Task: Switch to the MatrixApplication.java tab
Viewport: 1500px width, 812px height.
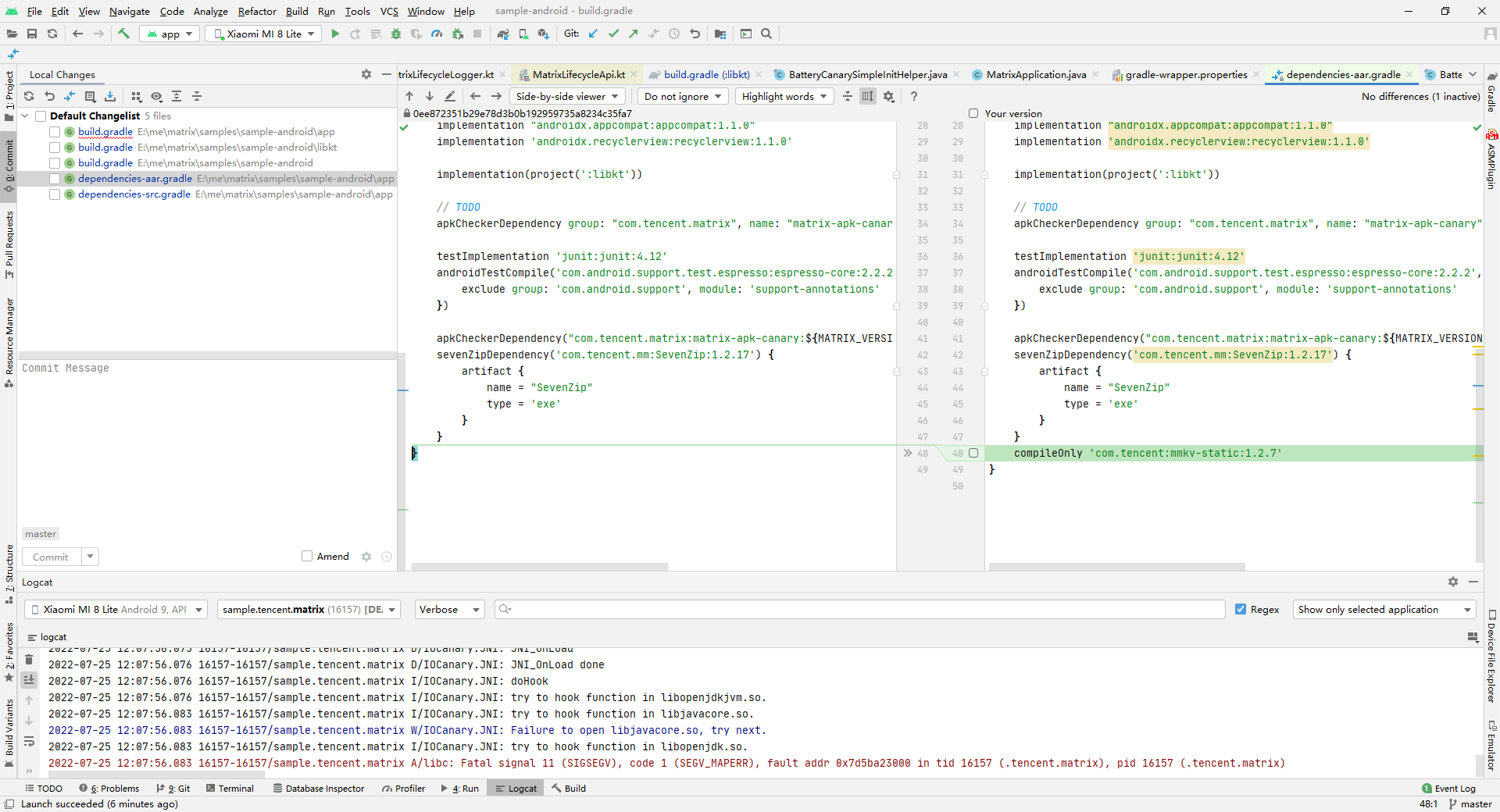Action: [x=1035, y=74]
